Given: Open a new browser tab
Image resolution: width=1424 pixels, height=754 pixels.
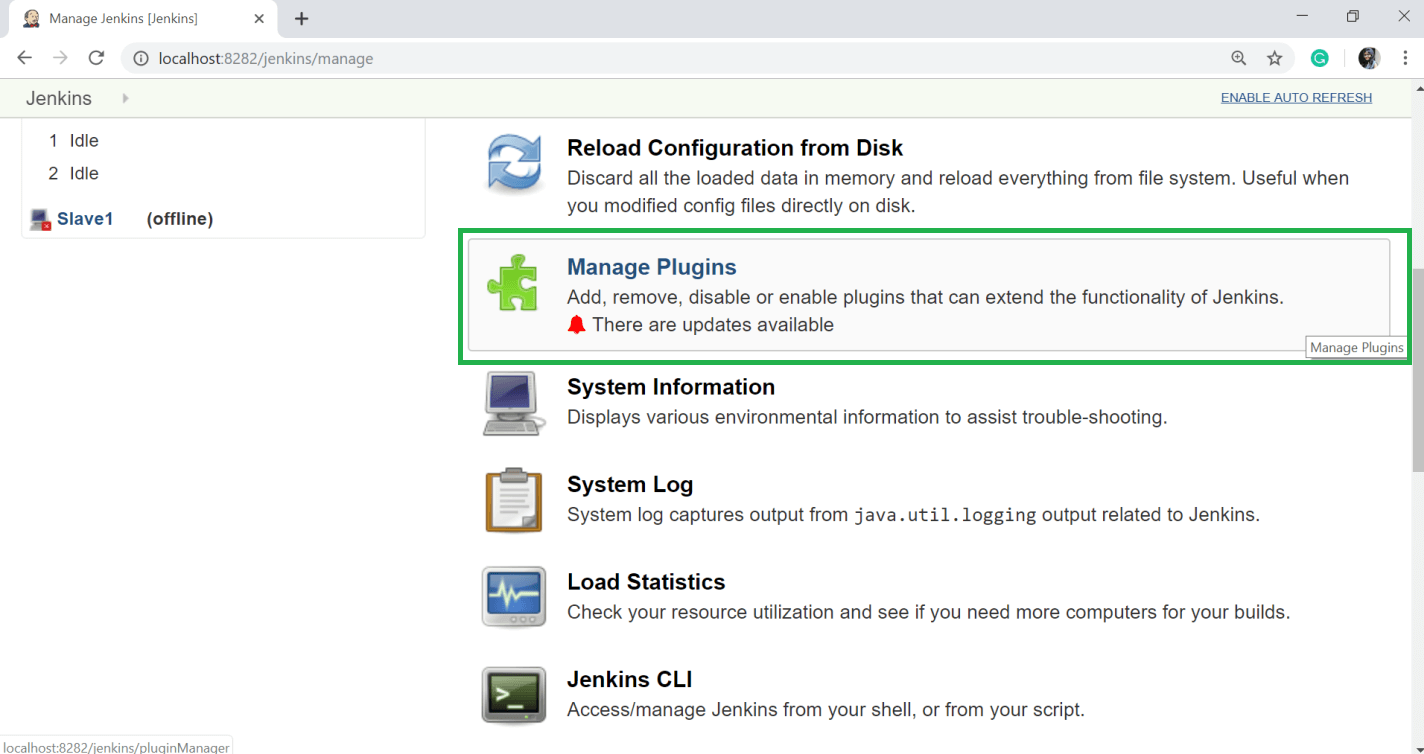Looking at the screenshot, I should [301, 19].
